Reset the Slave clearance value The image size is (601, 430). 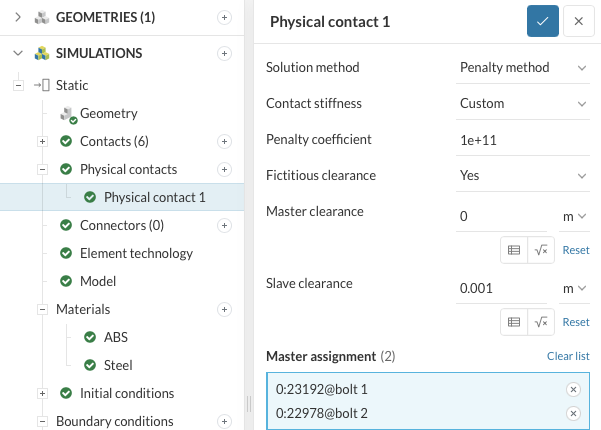(576, 322)
